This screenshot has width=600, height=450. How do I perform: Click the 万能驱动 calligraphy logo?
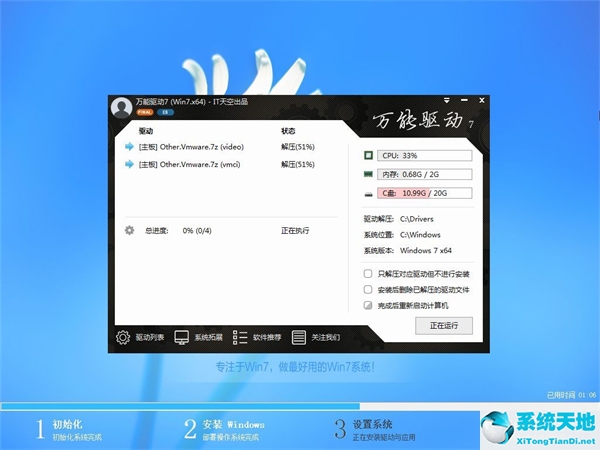pyautogui.click(x=423, y=120)
